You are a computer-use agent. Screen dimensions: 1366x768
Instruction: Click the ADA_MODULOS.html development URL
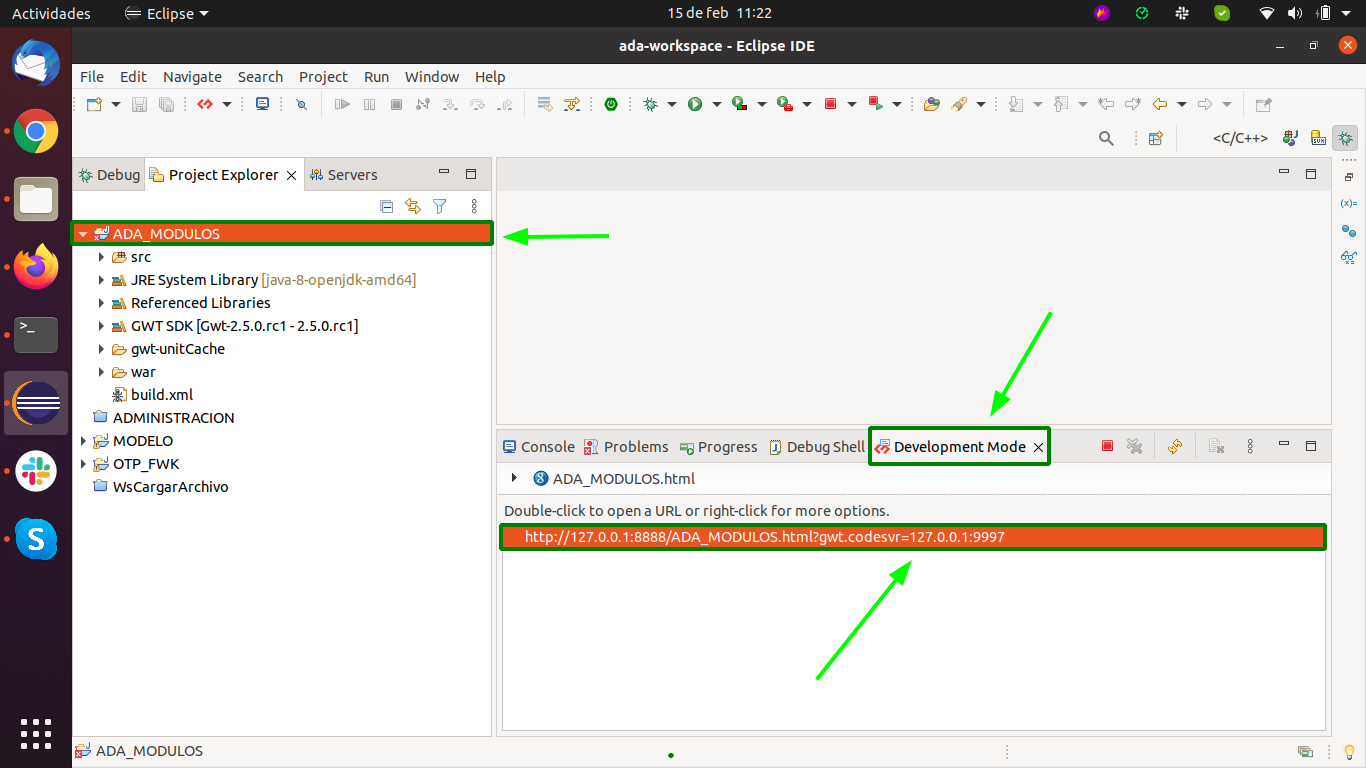(x=764, y=537)
